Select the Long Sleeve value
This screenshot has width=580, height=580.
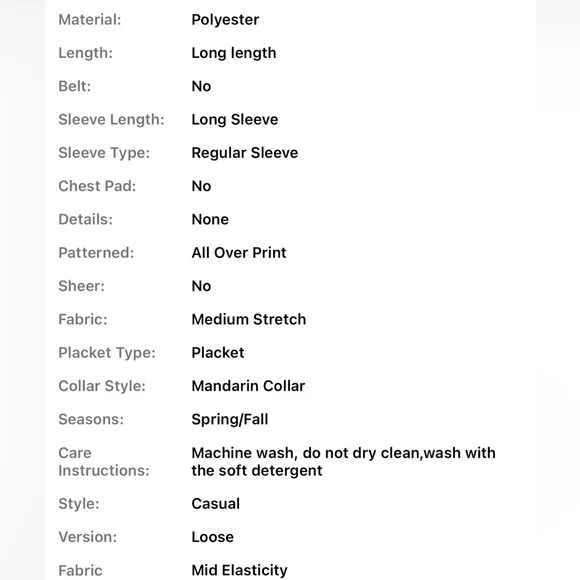click(235, 120)
